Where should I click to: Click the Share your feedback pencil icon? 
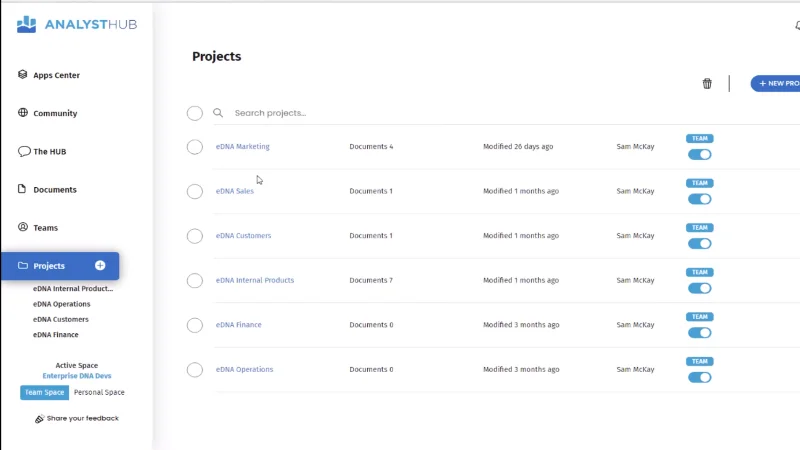point(39,419)
